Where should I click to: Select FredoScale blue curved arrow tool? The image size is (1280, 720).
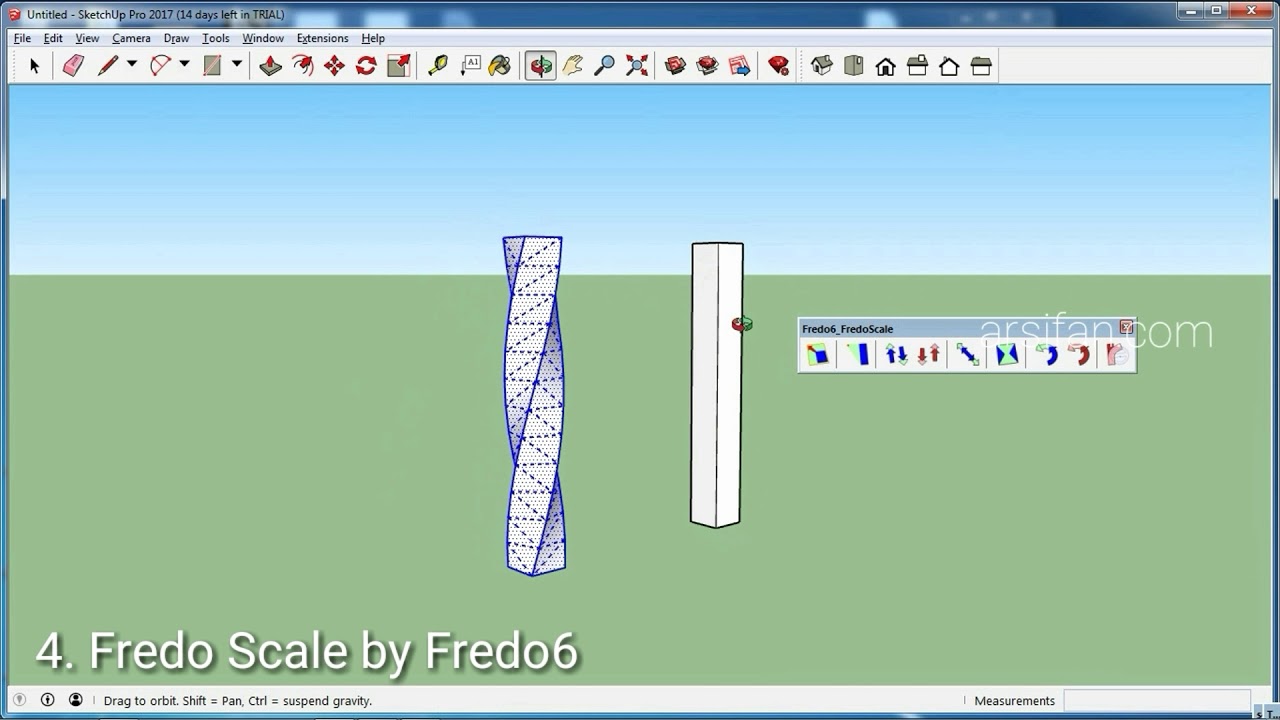(x=1047, y=354)
